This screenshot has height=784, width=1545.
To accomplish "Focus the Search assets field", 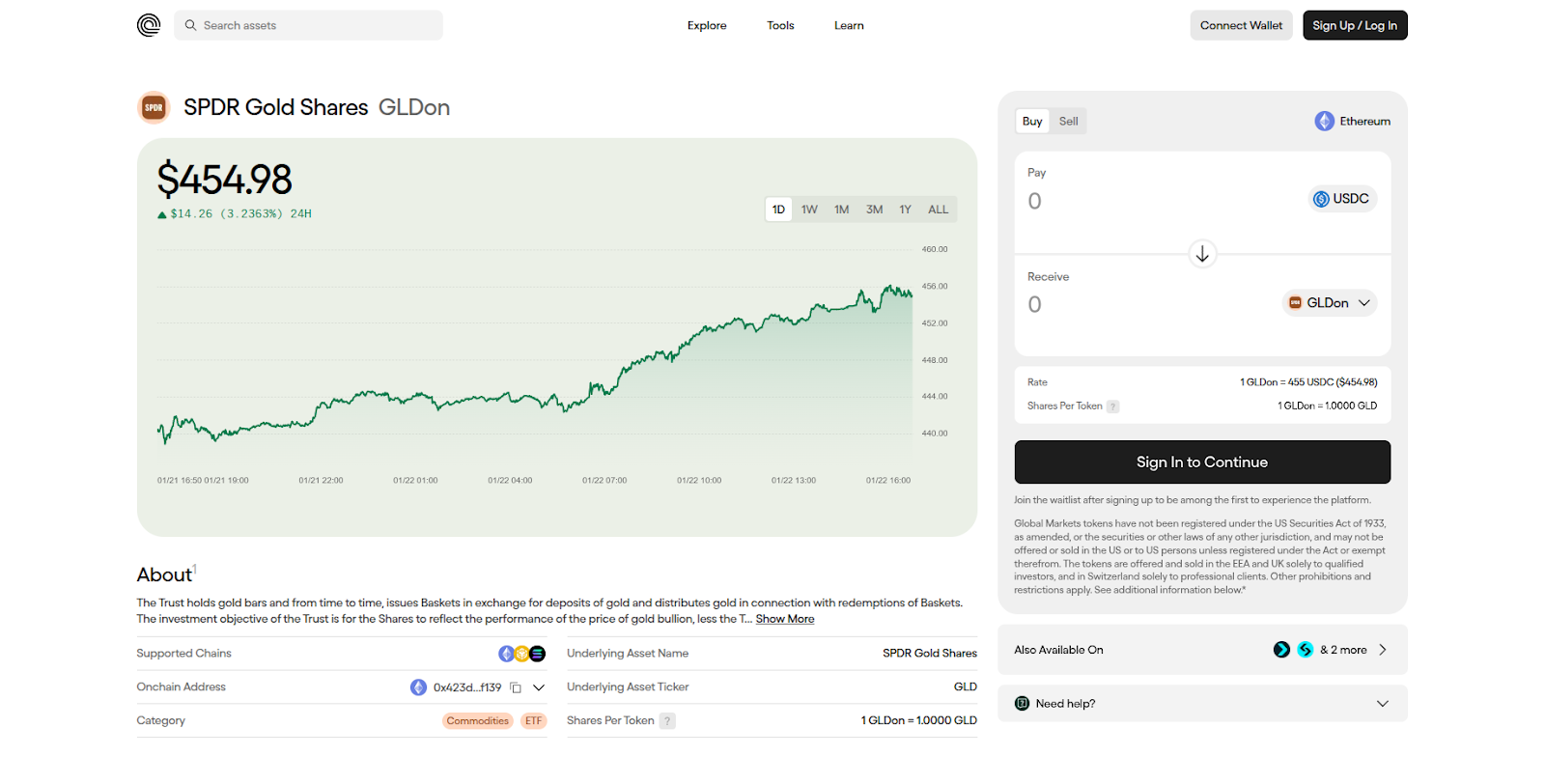I will click(x=309, y=25).
